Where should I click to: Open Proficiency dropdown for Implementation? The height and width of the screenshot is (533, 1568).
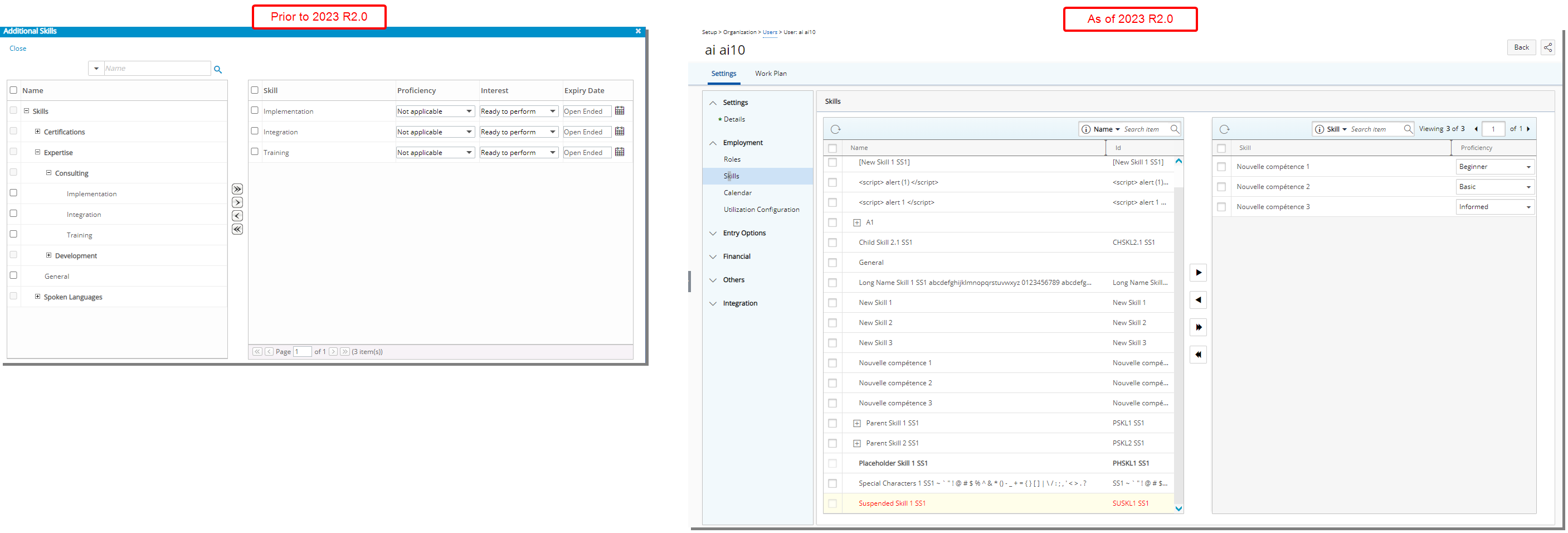pos(435,112)
